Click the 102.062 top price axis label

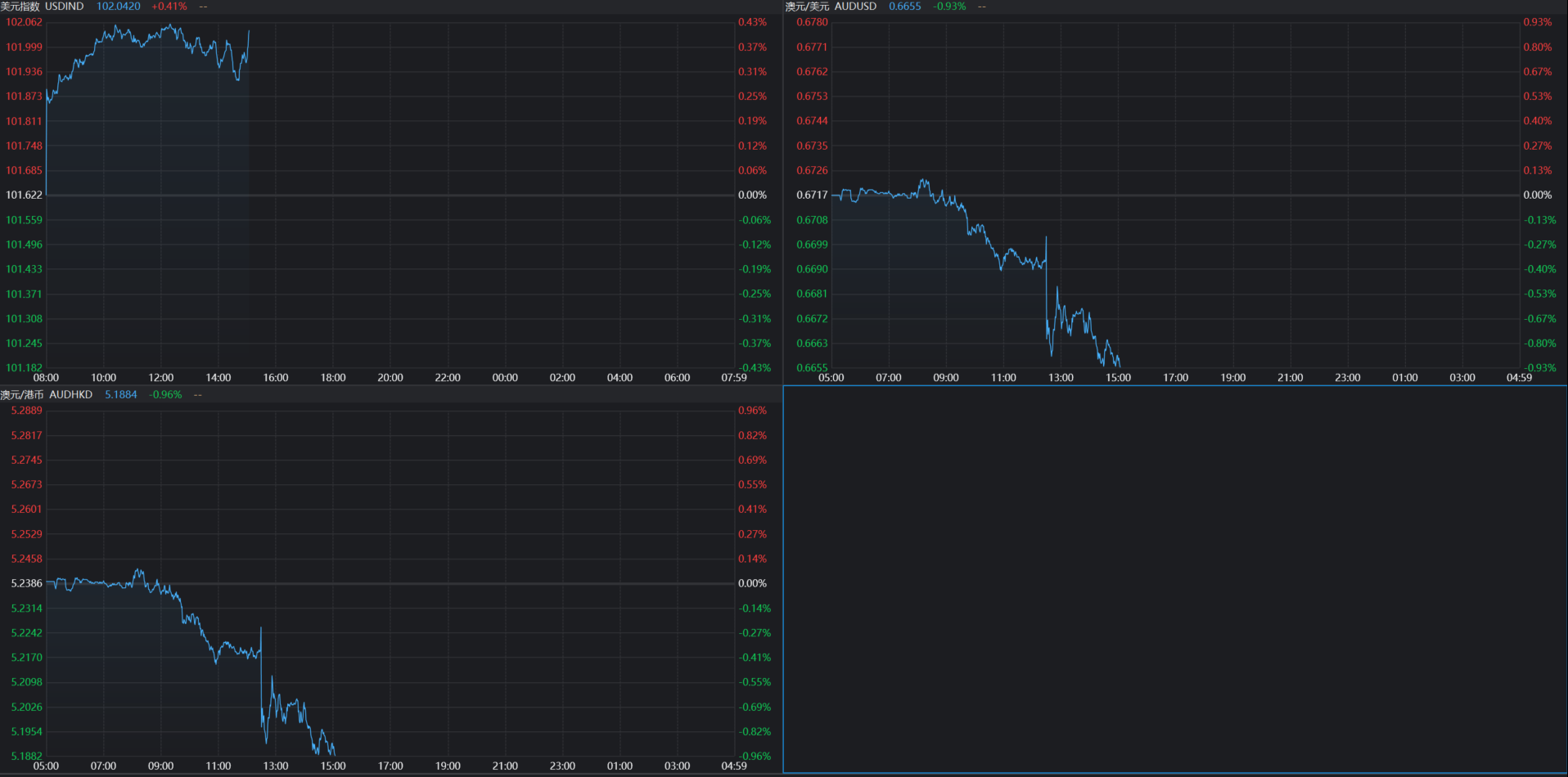[24, 22]
